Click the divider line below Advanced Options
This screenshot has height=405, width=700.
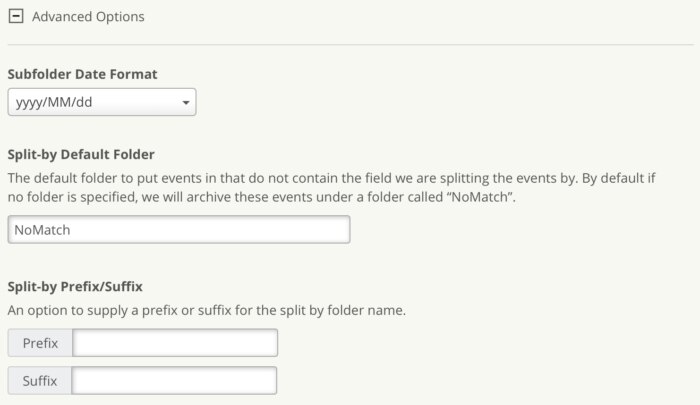350,44
